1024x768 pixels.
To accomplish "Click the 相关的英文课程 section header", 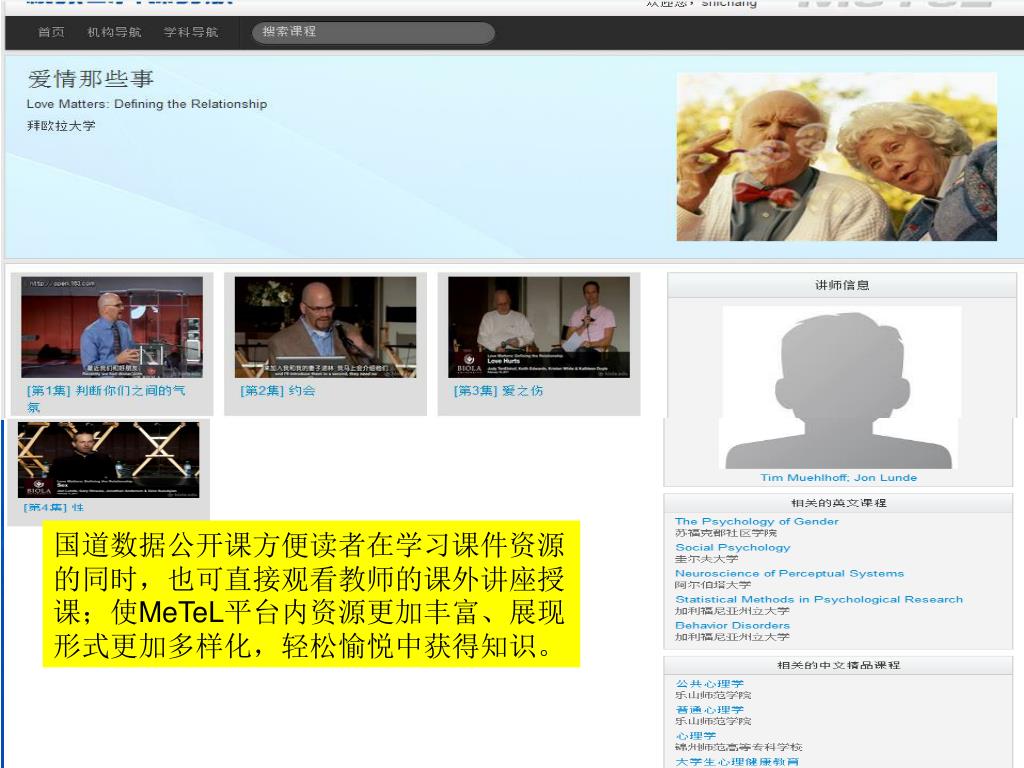I will coord(839,503).
